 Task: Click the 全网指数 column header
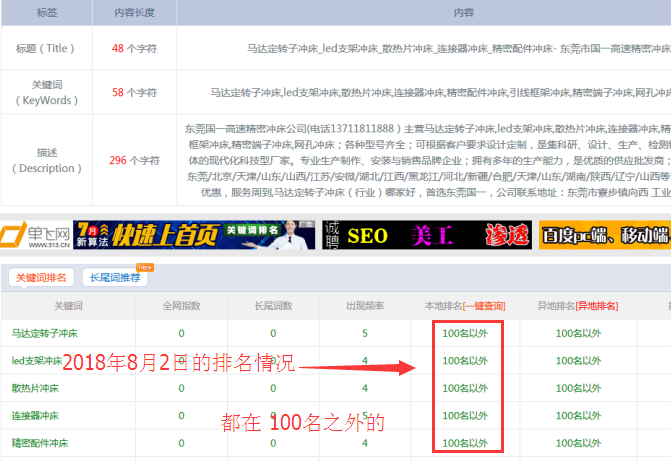tap(180, 305)
